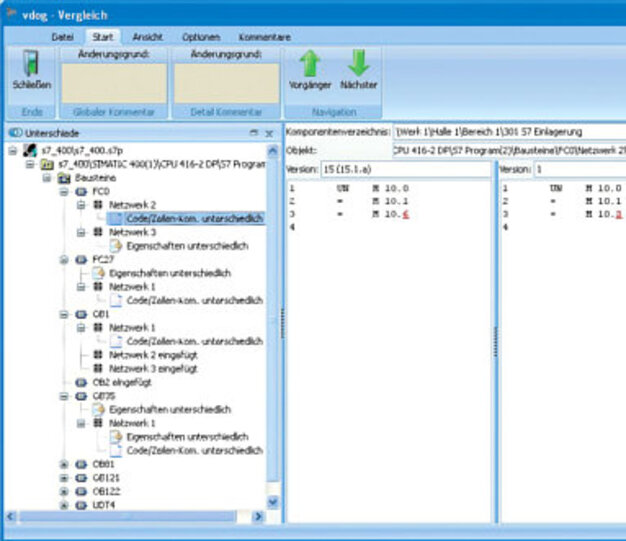Click the s7_400.s7p project icon
The width and height of the screenshot is (626, 541).
click(30, 151)
